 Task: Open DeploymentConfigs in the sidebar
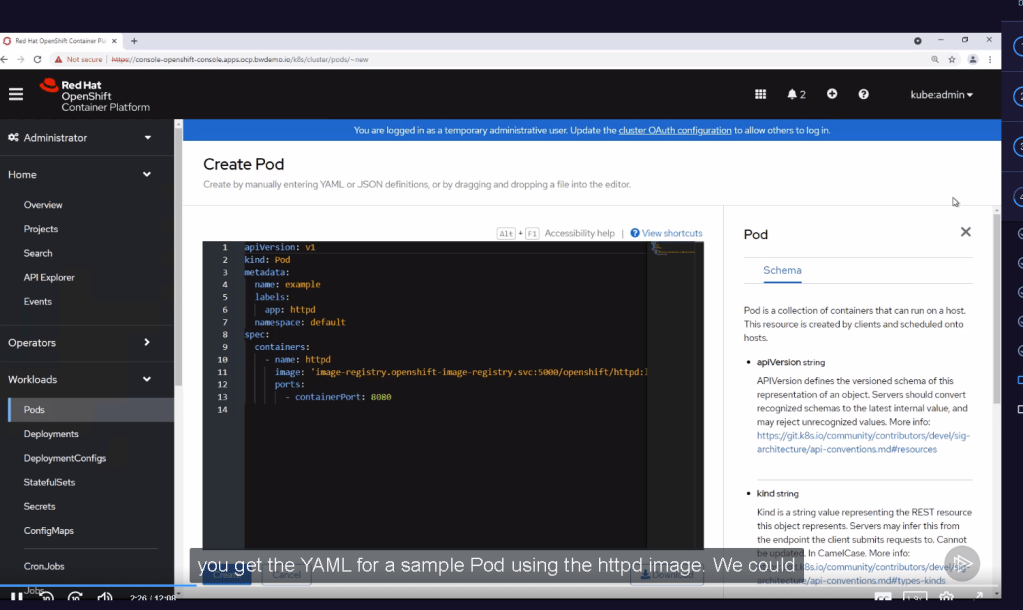[x=65, y=458]
